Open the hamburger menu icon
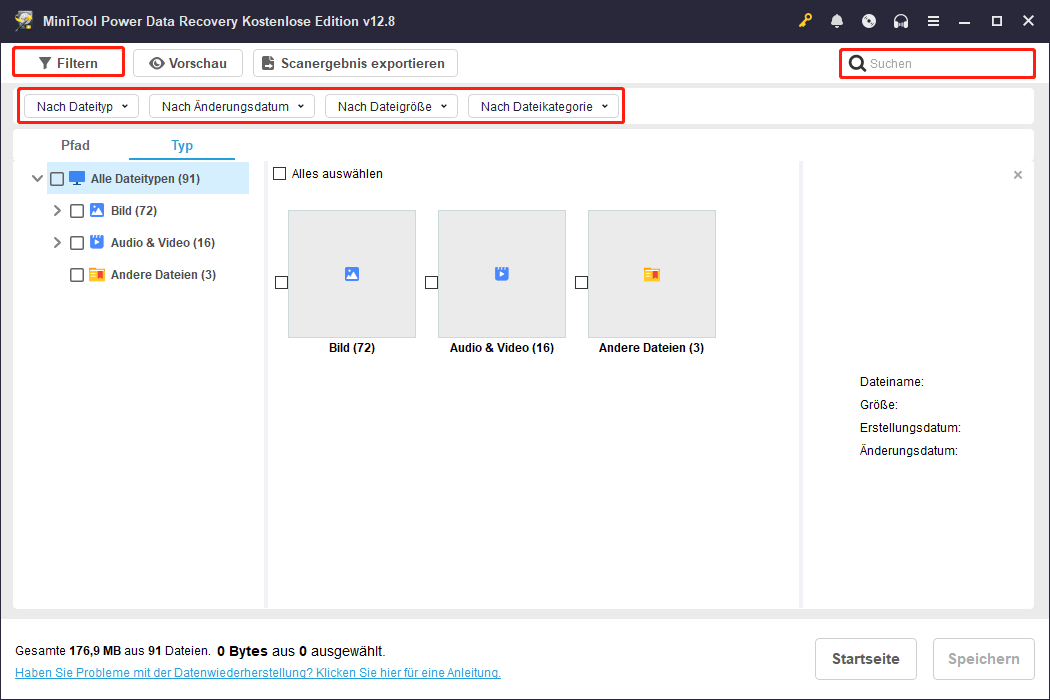The height and width of the screenshot is (700, 1050). pos(933,20)
